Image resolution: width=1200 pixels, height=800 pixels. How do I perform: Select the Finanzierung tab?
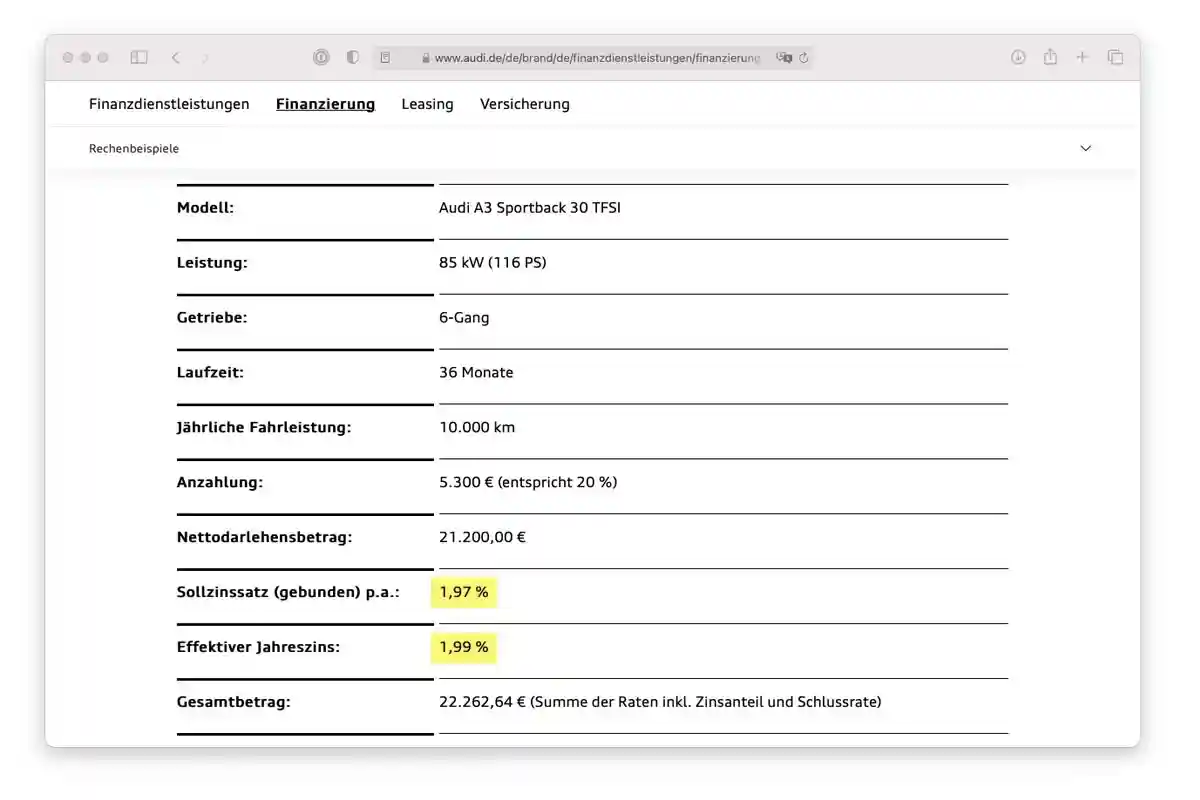click(x=325, y=104)
